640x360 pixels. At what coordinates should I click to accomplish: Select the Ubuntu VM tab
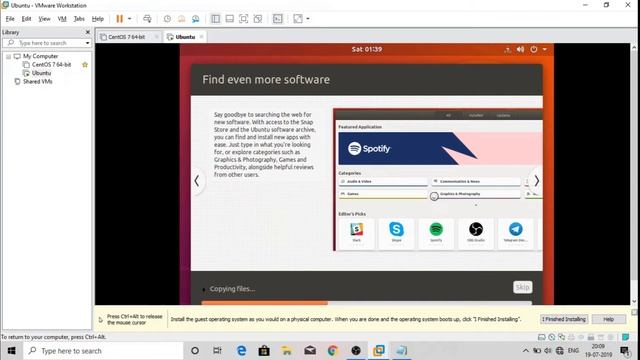(185, 37)
